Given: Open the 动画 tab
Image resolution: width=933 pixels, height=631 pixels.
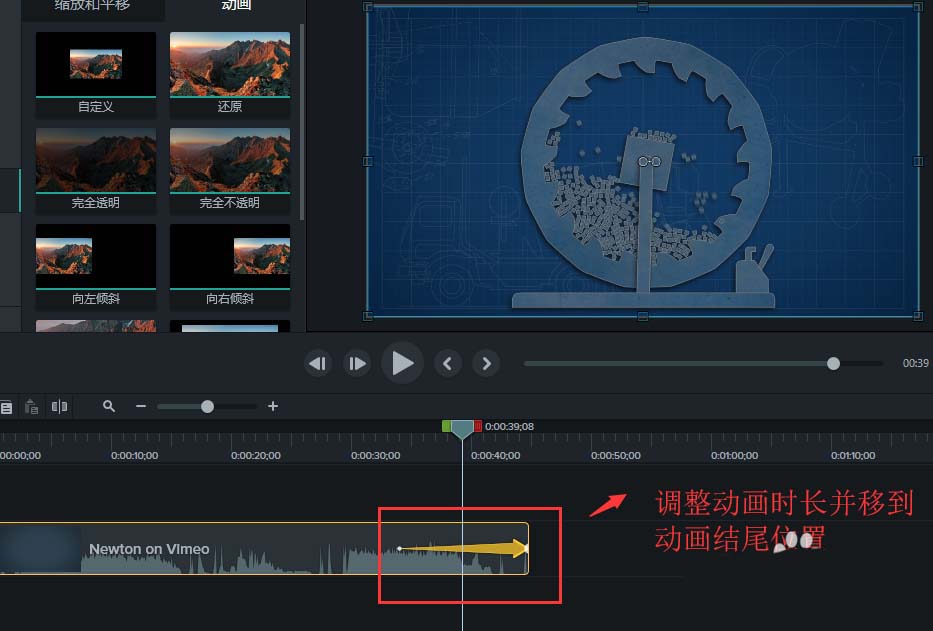Looking at the screenshot, I should coord(236,5).
